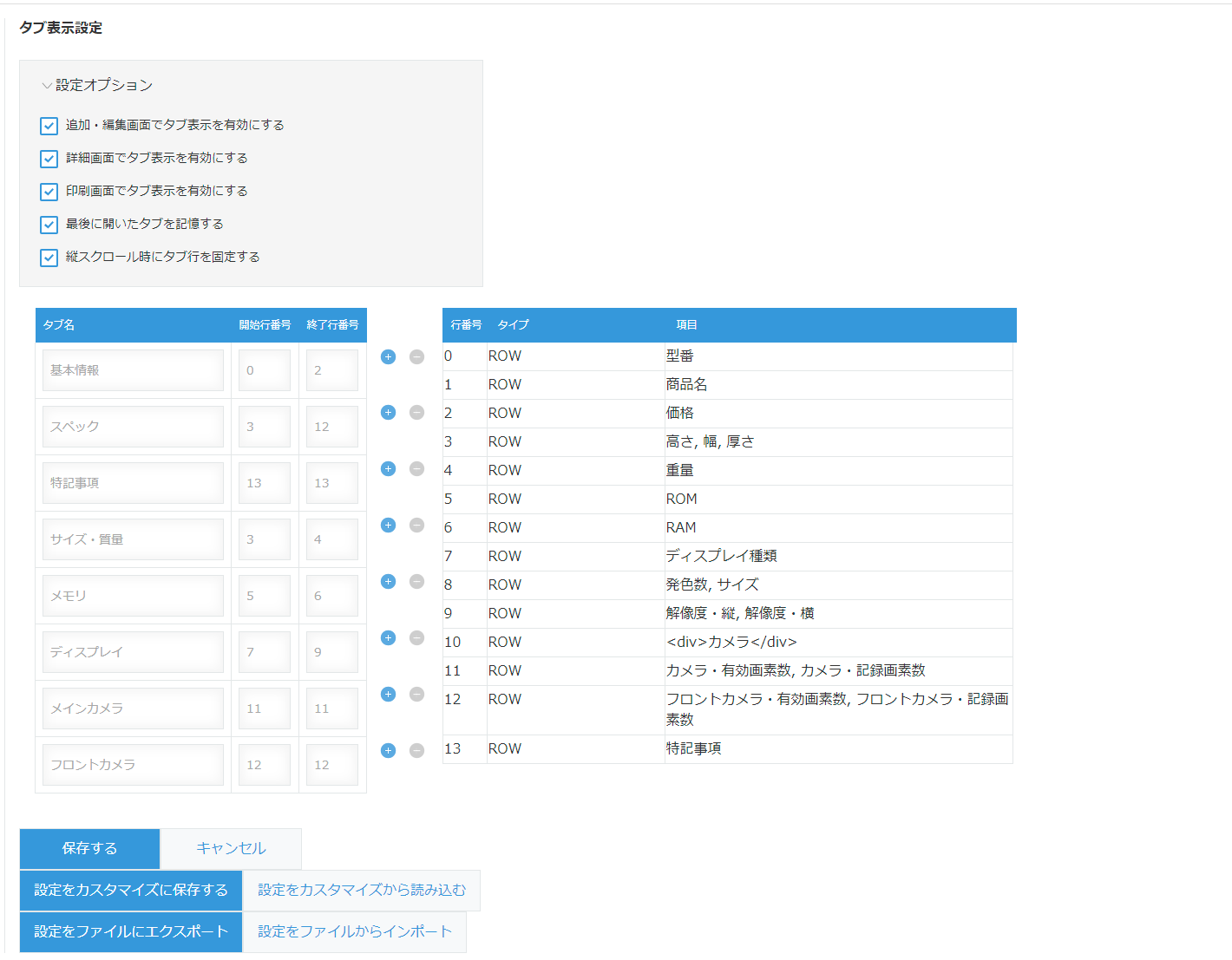Click the minus icon beside the 基本情報 row
Screen dimensions: 1232x960
click(416, 356)
